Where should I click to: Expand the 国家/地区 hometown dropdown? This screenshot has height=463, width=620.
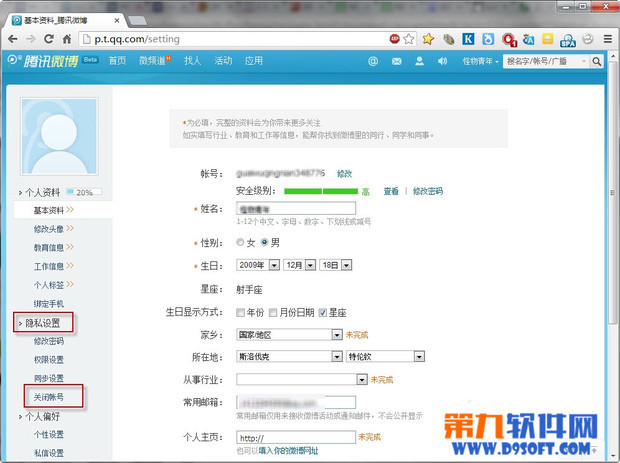click(x=288, y=334)
